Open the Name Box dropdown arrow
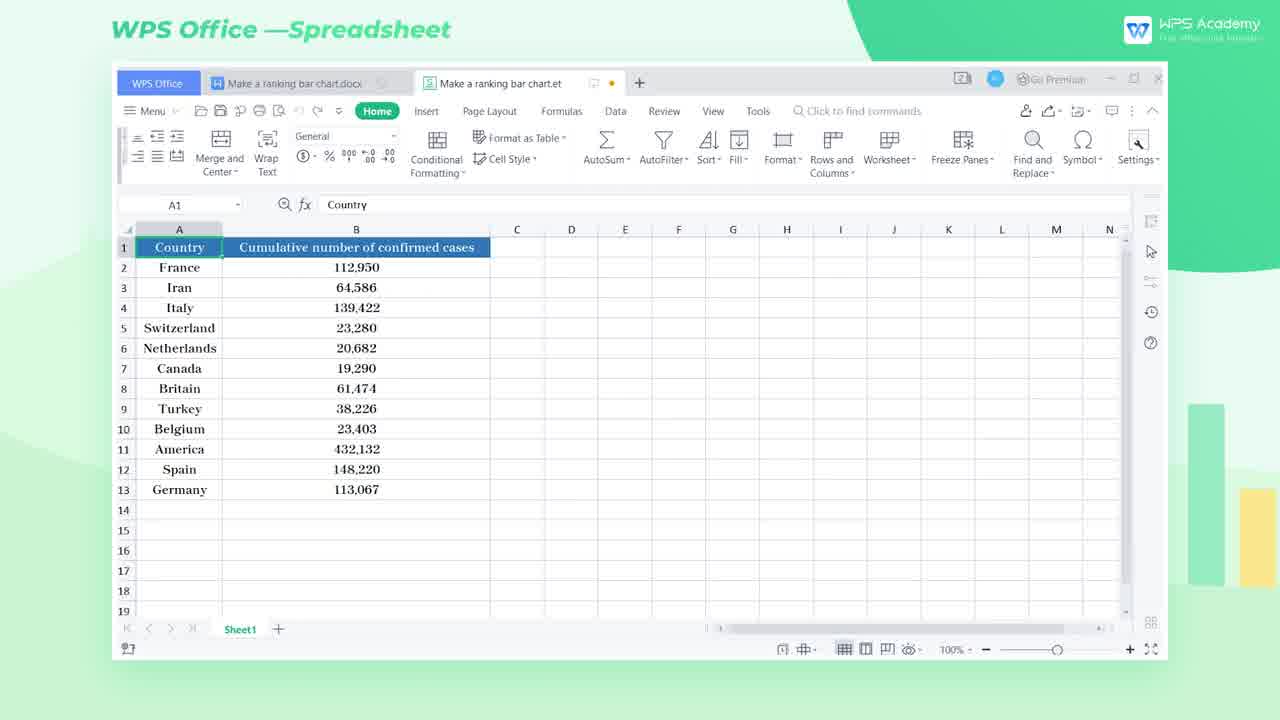The width and height of the screenshot is (1280, 720). (x=238, y=205)
